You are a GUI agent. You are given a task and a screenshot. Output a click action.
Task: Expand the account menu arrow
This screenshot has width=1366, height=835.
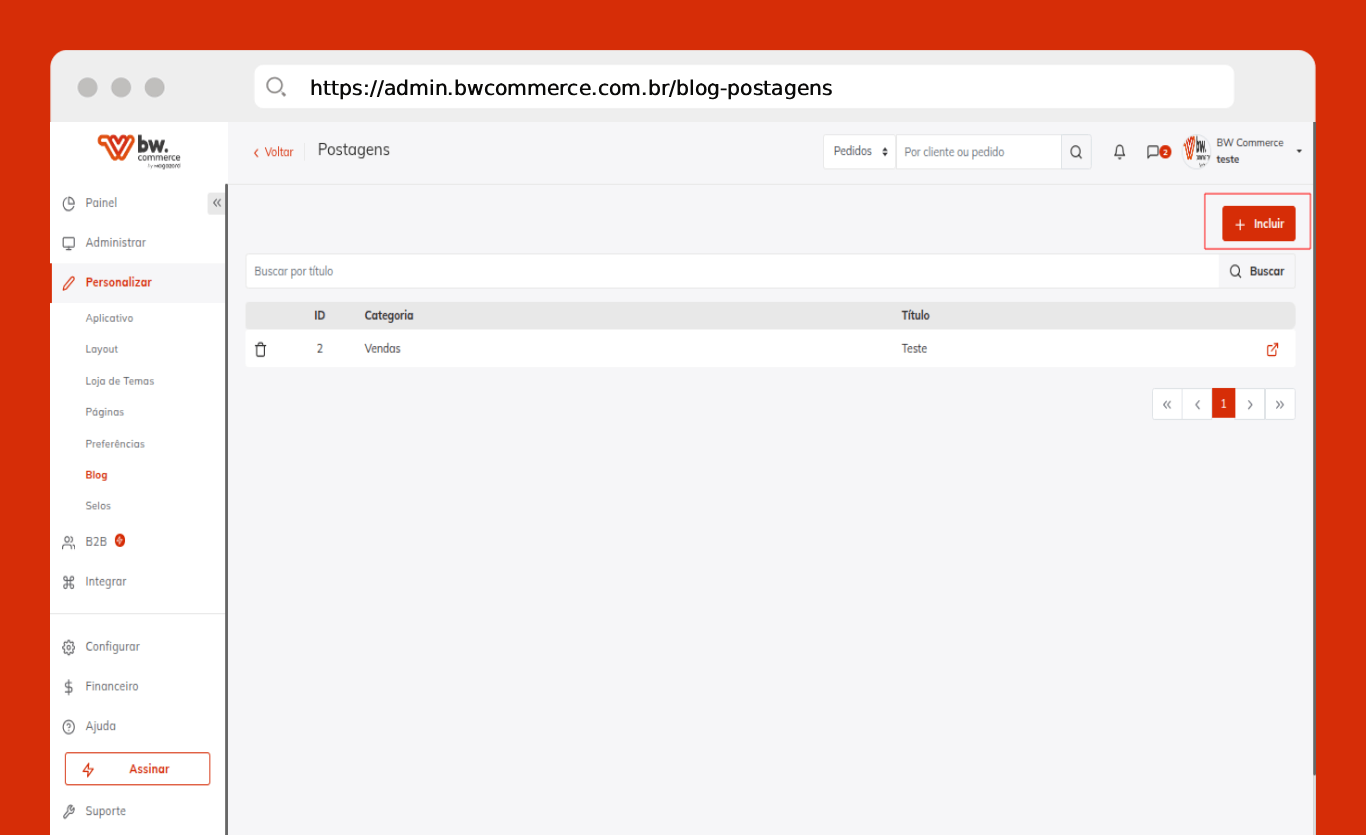[1299, 151]
